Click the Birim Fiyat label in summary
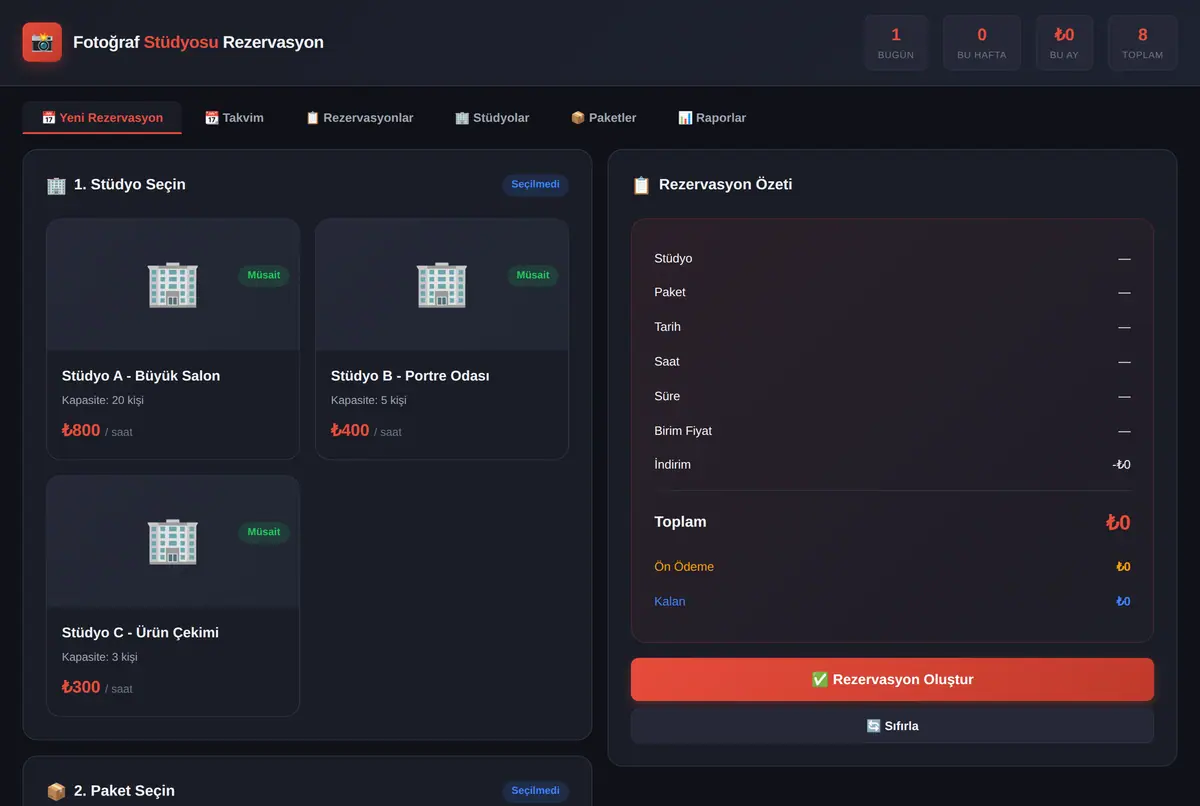1200x806 pixels. pyautogui.click(x=683, y=431)
